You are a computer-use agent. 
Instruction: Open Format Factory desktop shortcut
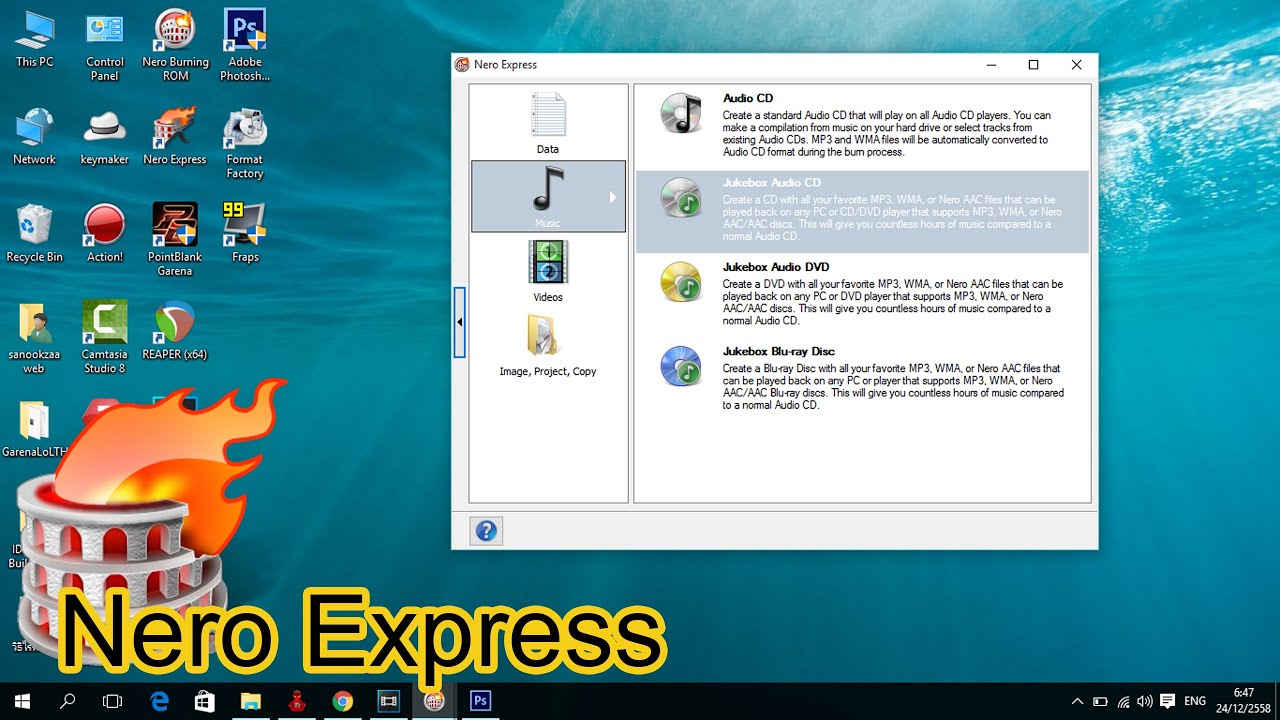click(245, 145)
